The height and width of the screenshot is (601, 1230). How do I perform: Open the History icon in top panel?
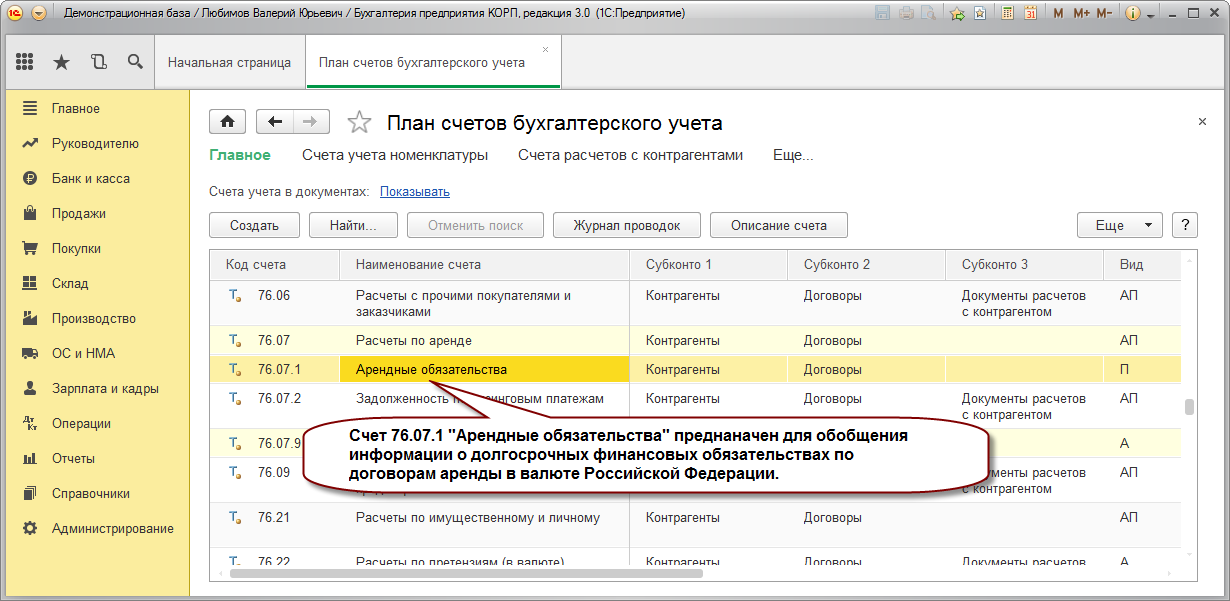pos(98,62)
